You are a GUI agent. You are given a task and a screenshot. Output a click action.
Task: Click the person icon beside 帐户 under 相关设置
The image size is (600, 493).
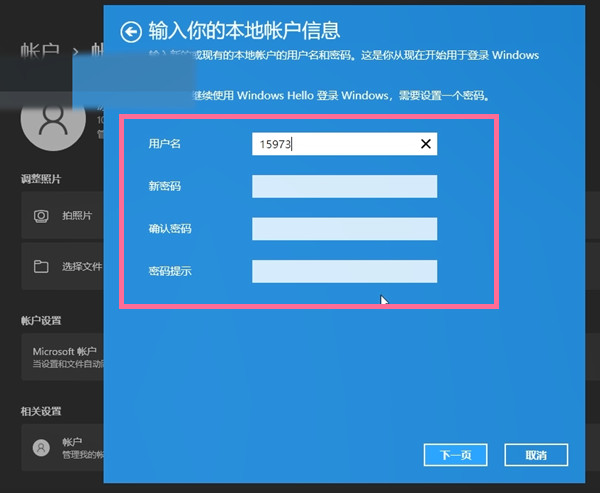(41, 447)
